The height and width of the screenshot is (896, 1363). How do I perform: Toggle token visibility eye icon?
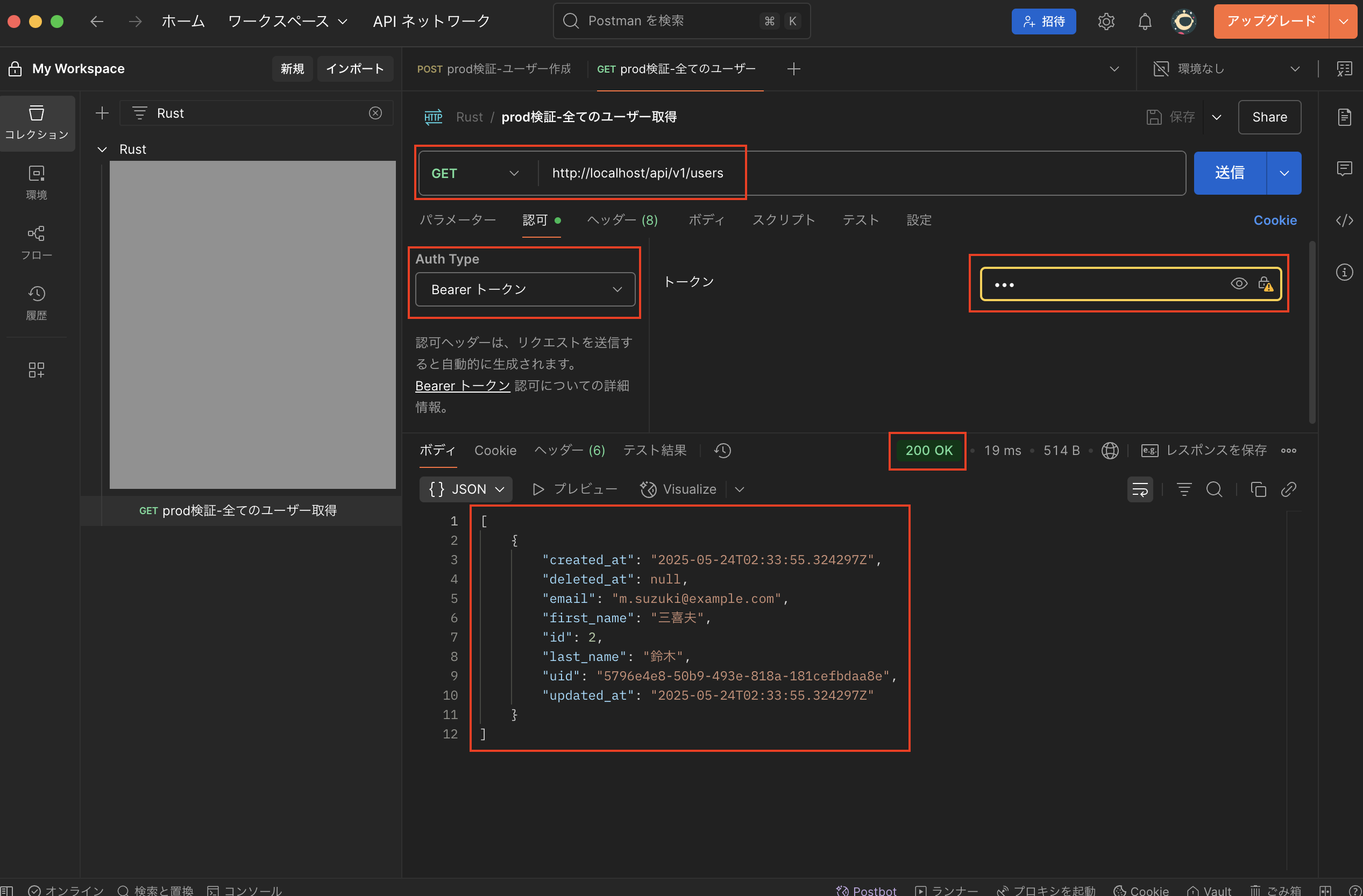pos(1239,283)
